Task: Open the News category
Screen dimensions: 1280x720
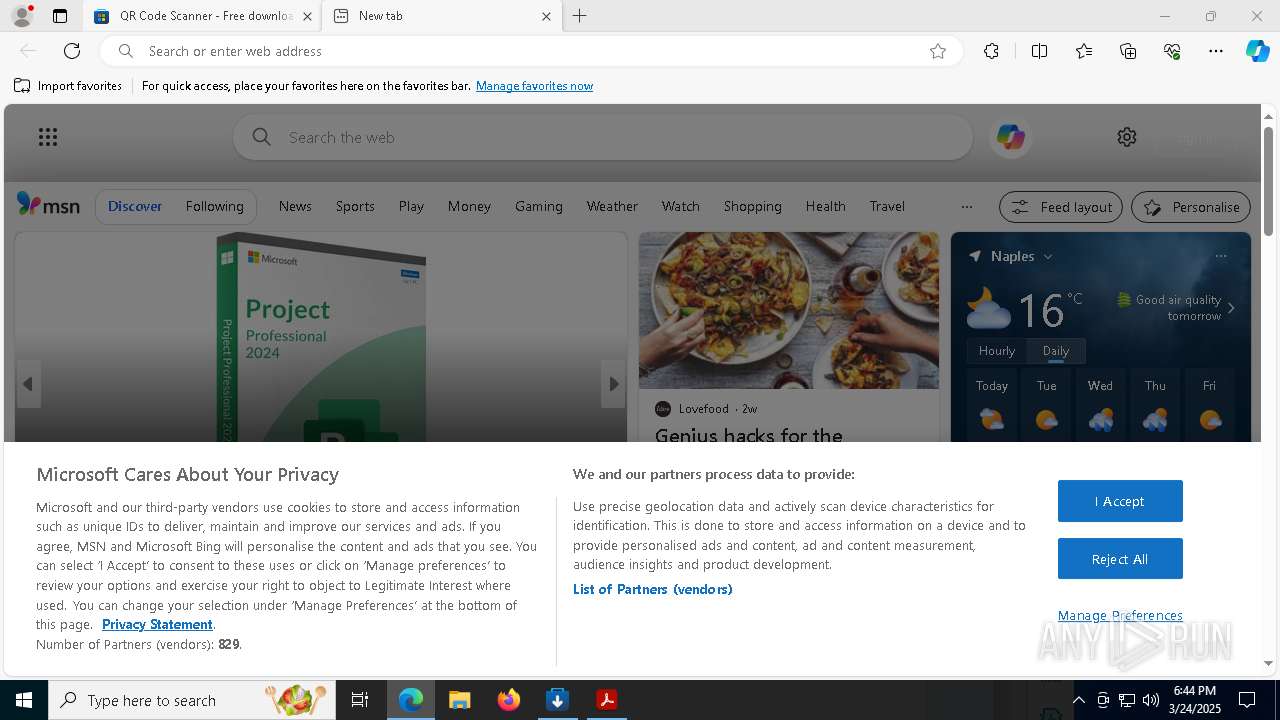Action: [x=295, y=206]
